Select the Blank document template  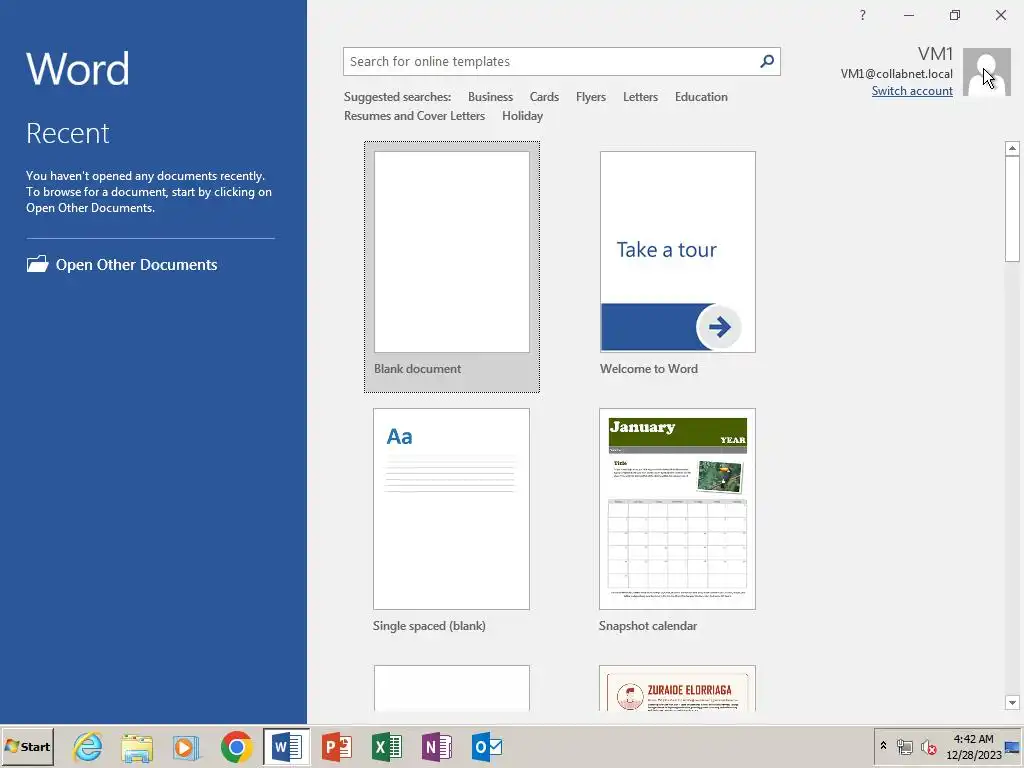coord(452,266)
